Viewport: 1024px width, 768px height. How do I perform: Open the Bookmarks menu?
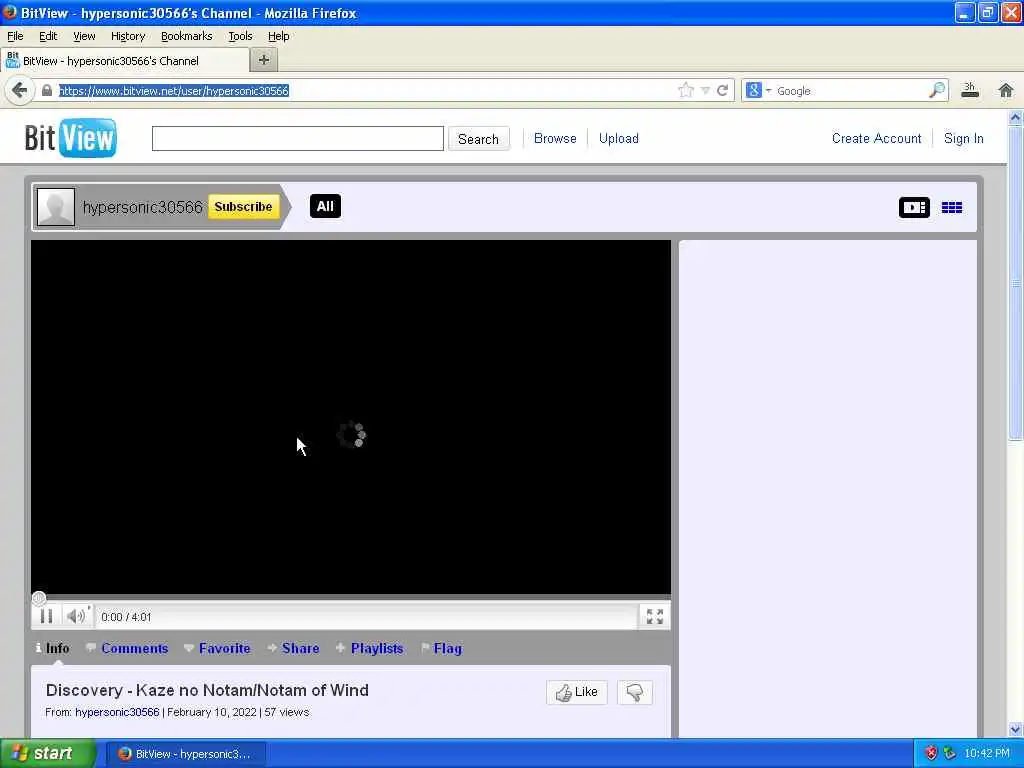(187, 36)
